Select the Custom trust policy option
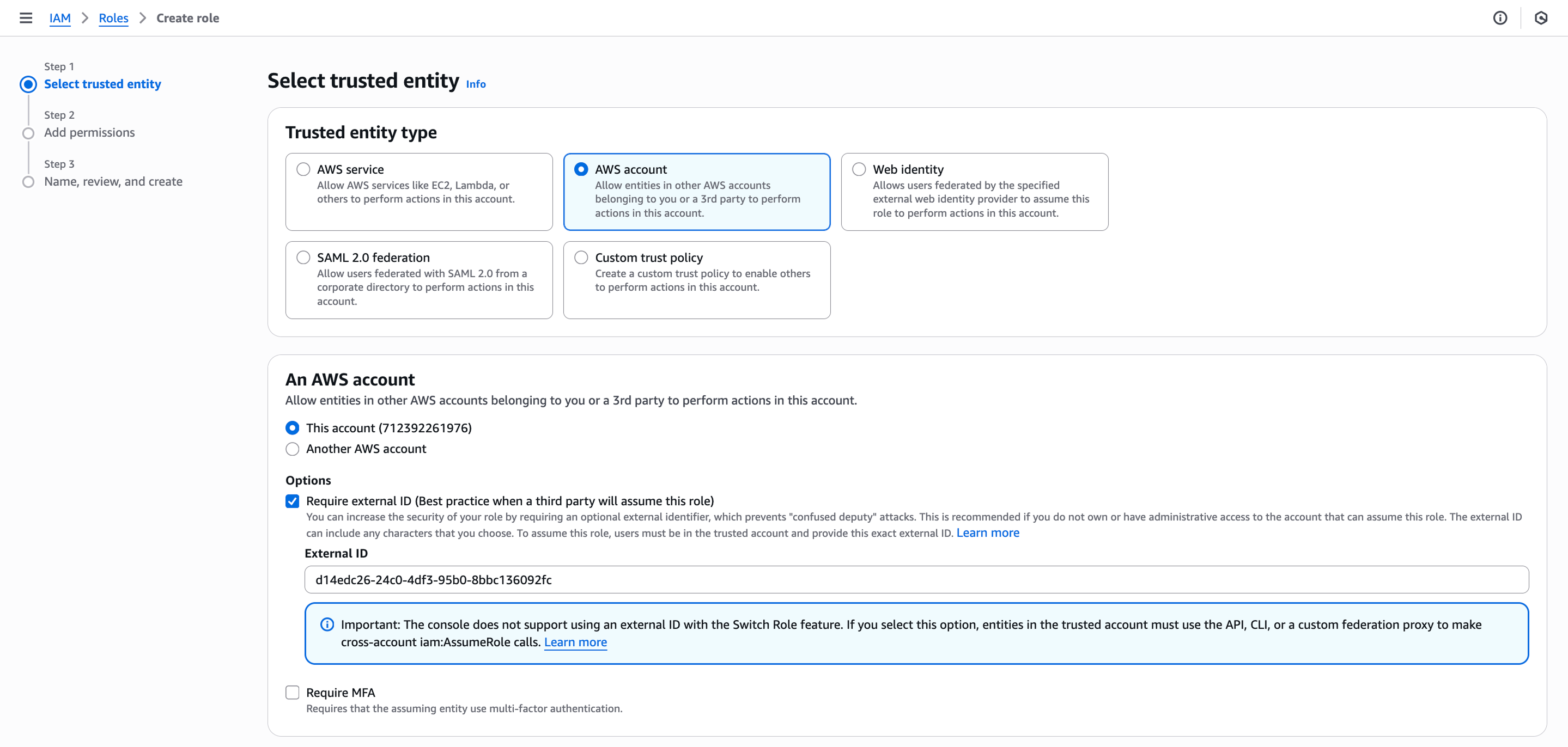1568x747 pixels. pyautogui.click(x=581, y=256)
